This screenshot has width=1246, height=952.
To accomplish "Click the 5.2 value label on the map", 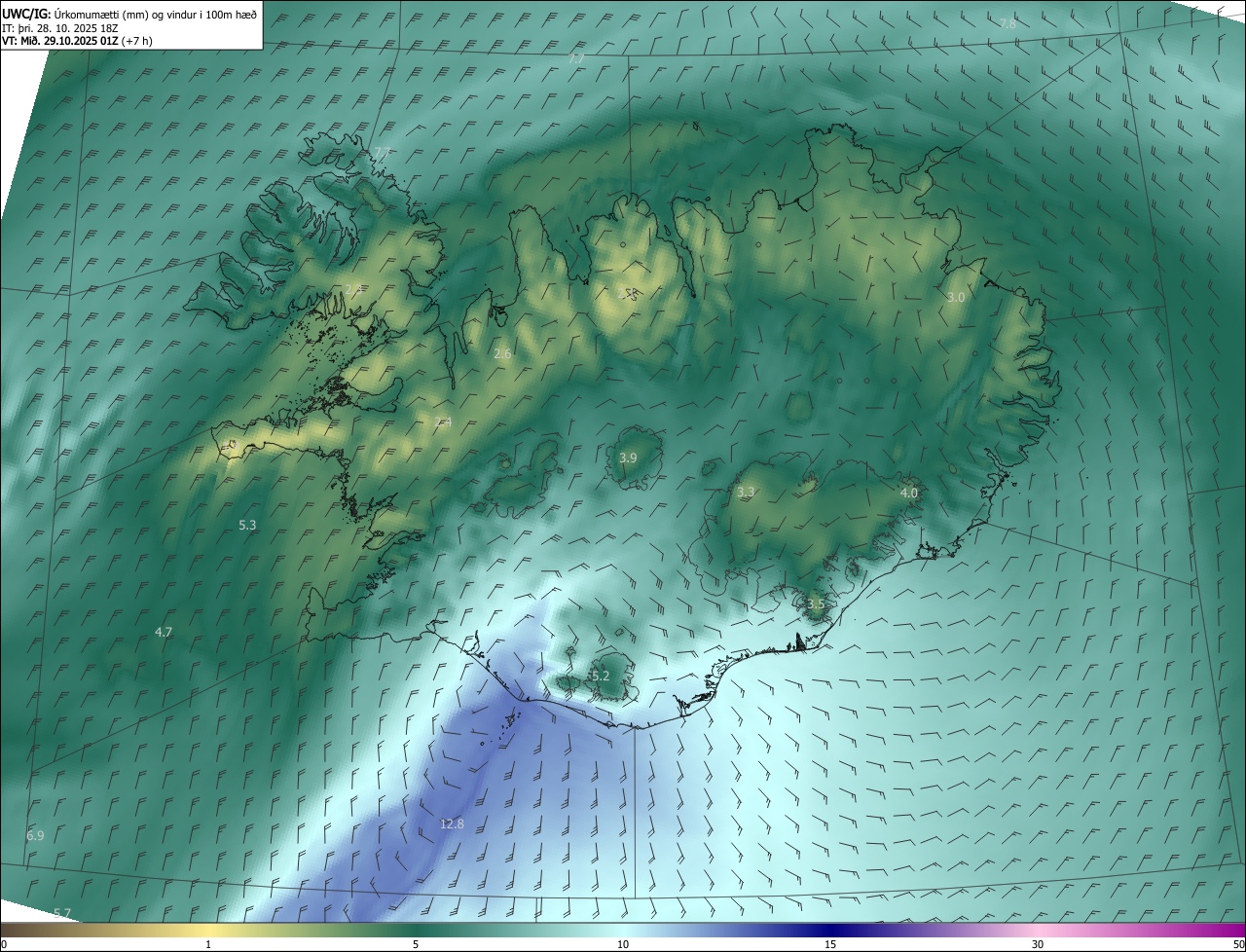I will (600, 676).
